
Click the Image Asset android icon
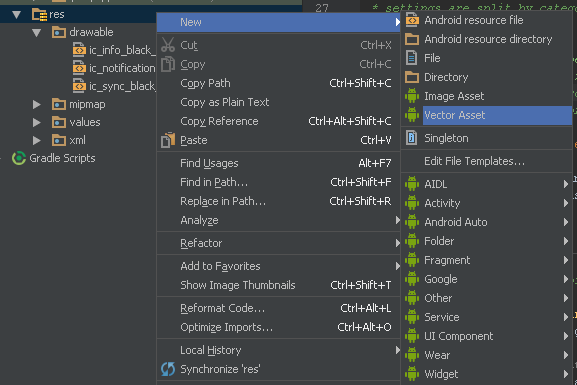click(x=412, y=96)
